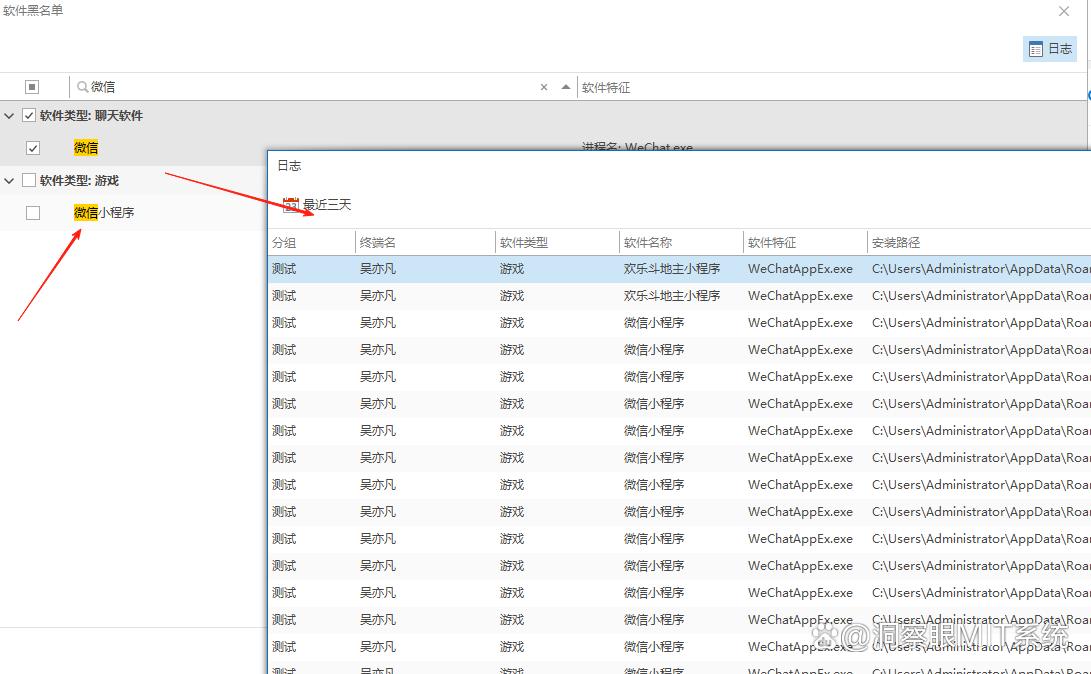Screen dimensions: 1091x674
Task: Click the 最近三天 calendar icon
Action: [291, 205]
